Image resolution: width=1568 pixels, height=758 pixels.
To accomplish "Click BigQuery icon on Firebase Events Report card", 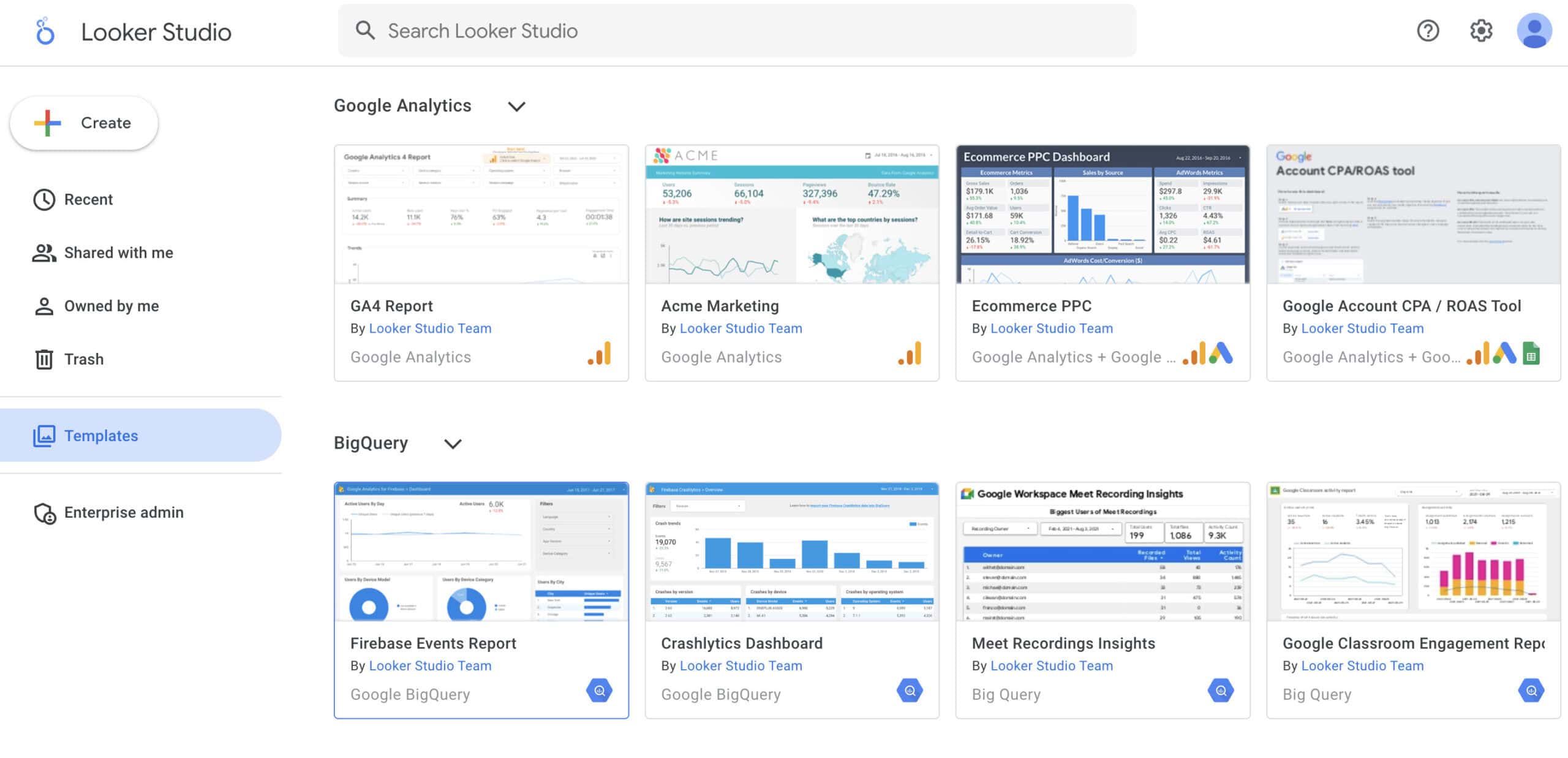I will coord(600,691).
